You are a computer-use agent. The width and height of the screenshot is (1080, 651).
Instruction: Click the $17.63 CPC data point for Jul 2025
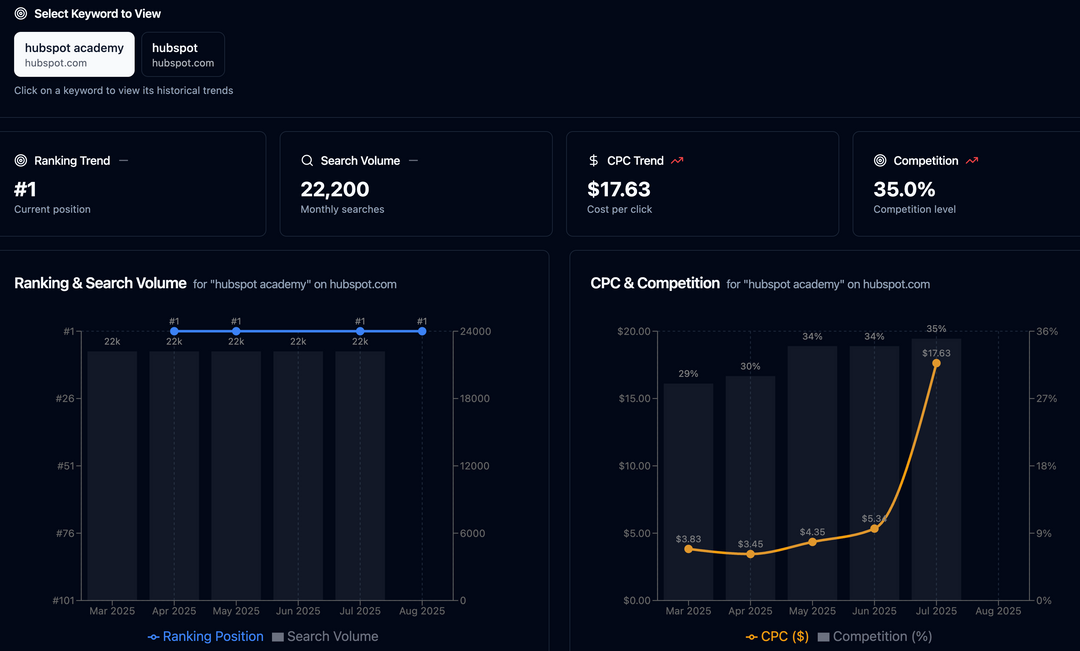point(936,363)
